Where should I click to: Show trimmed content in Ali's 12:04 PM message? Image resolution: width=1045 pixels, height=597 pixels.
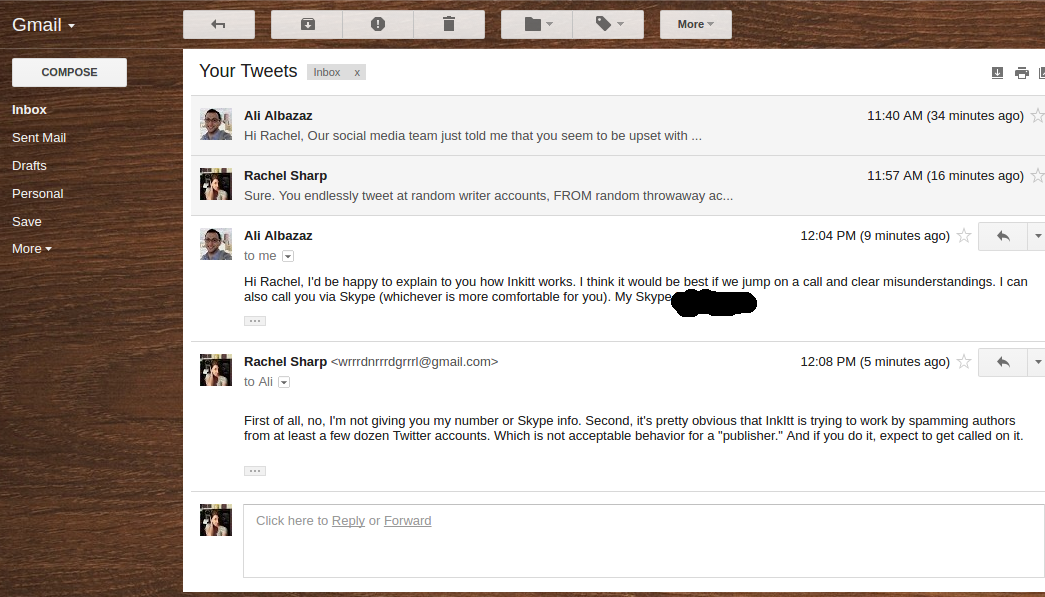(254, 320)
